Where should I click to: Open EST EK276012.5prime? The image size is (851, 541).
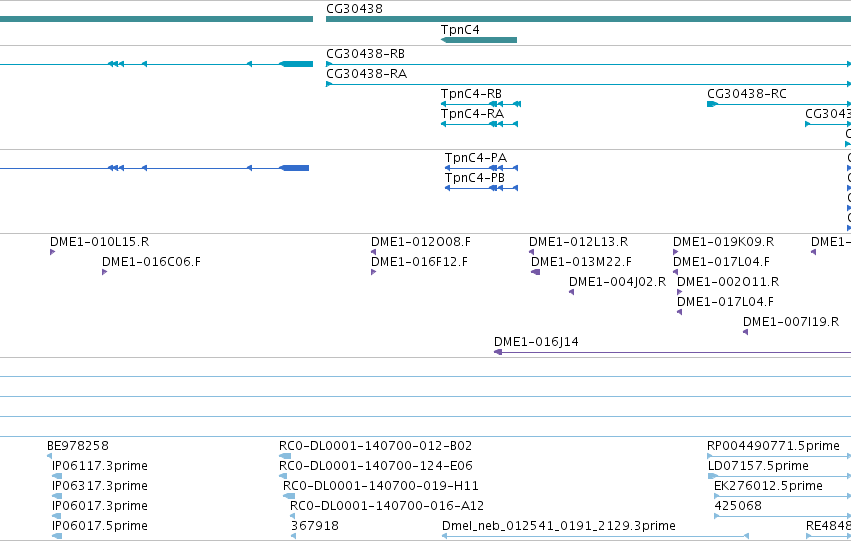(768, 486)
